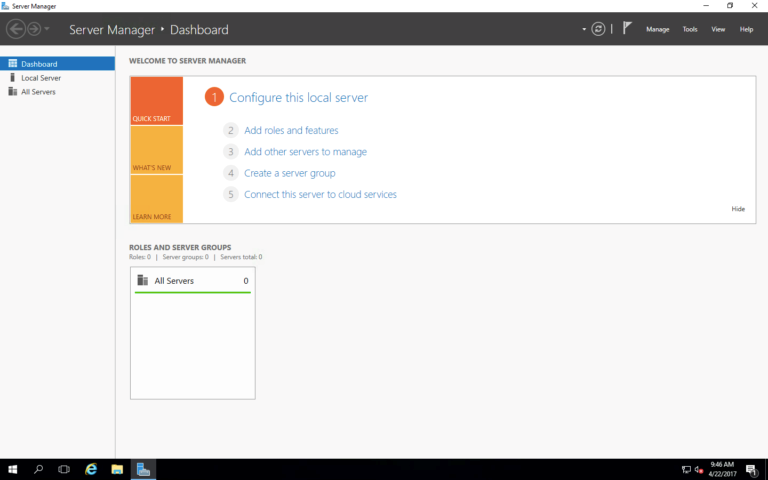Image resolution: width=768 pixels, height=480 pixels.
Task: Open taskbar search magnifier
Action: pyautogui.click(x=38, y=469)
